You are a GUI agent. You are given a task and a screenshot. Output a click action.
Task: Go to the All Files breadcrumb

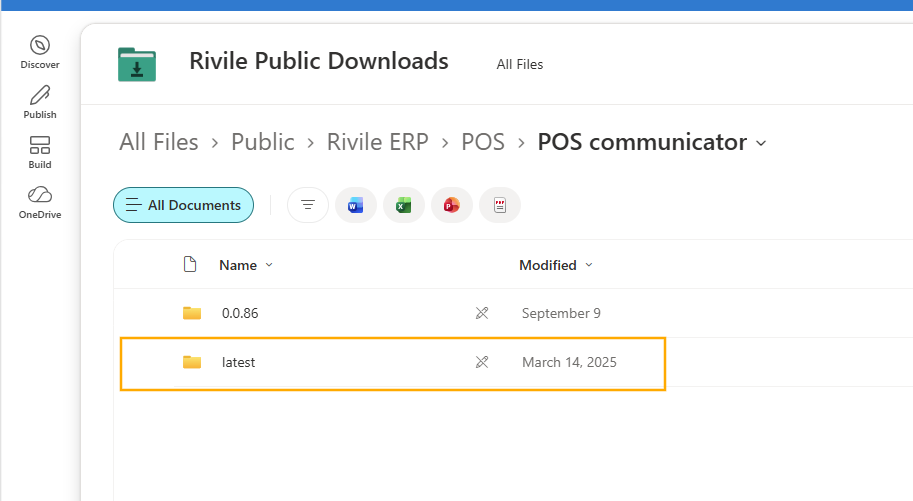coord(159,142)
